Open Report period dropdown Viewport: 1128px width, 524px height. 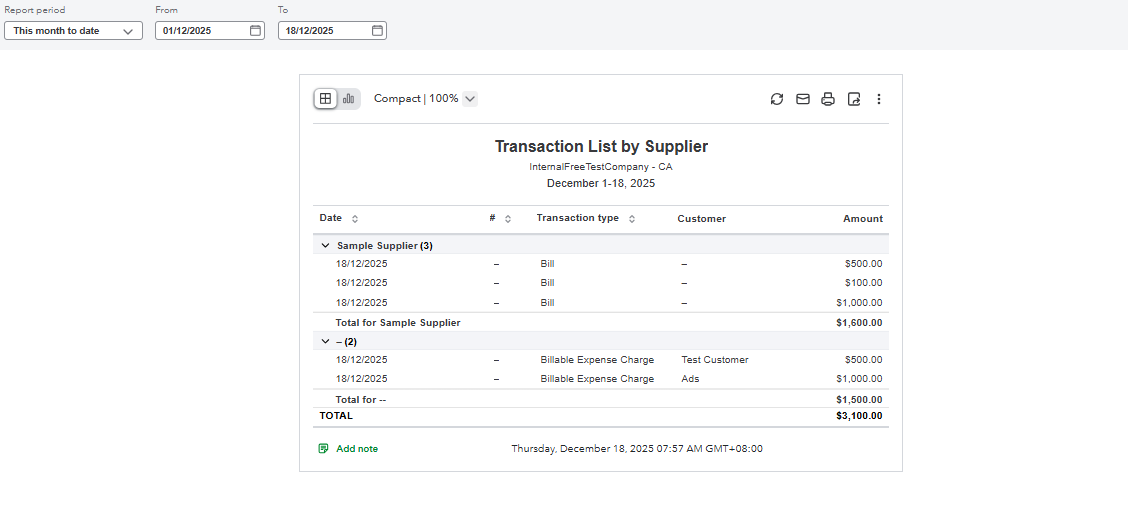pos(73,31)
